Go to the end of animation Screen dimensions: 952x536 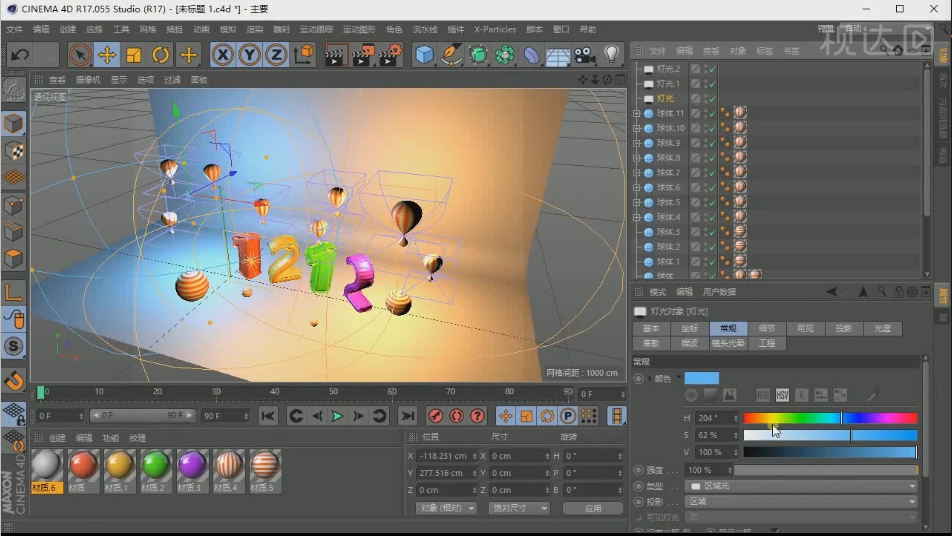coord(407,416)
